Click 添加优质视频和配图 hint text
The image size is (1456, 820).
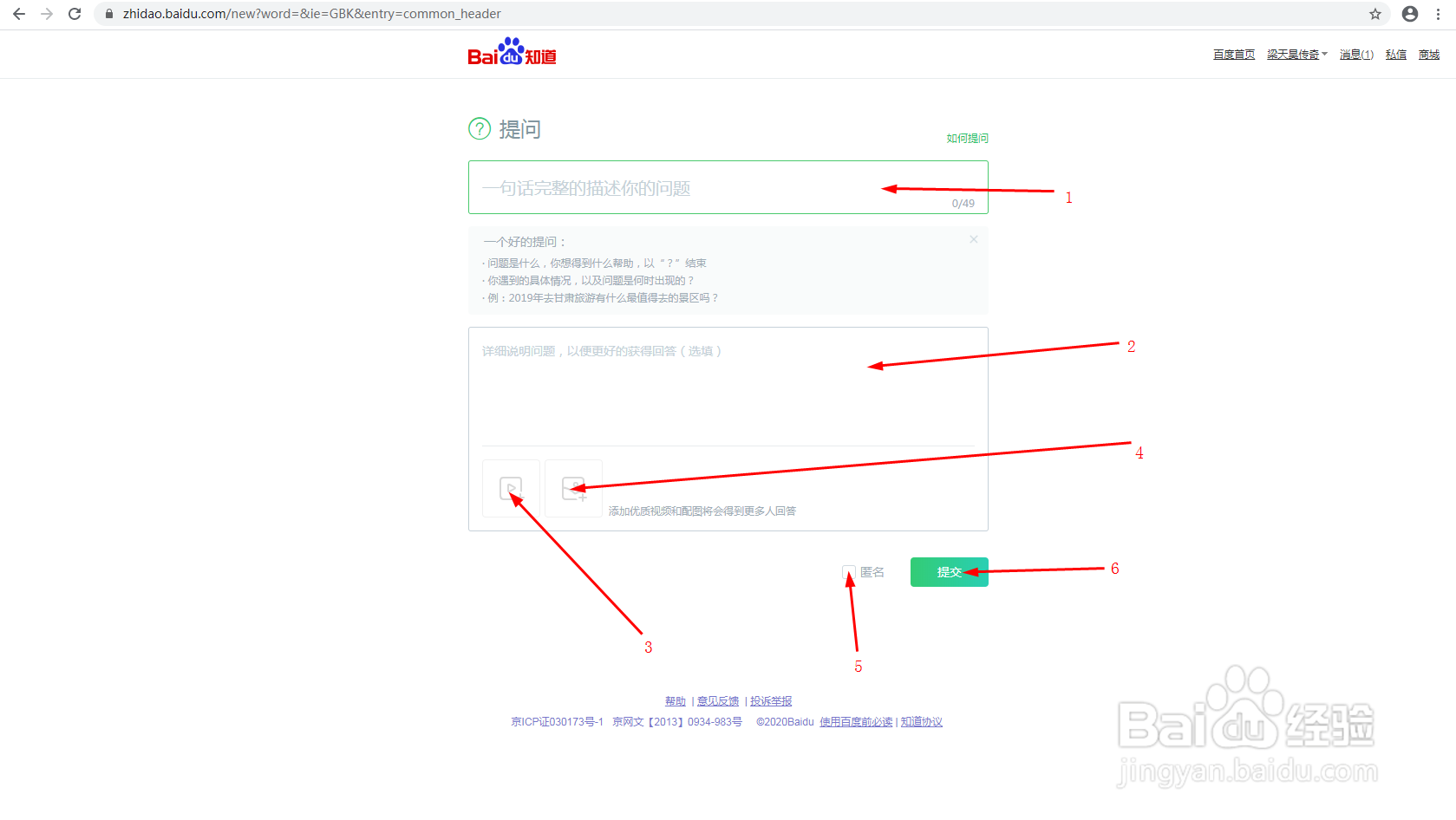[x=702, y=511]
